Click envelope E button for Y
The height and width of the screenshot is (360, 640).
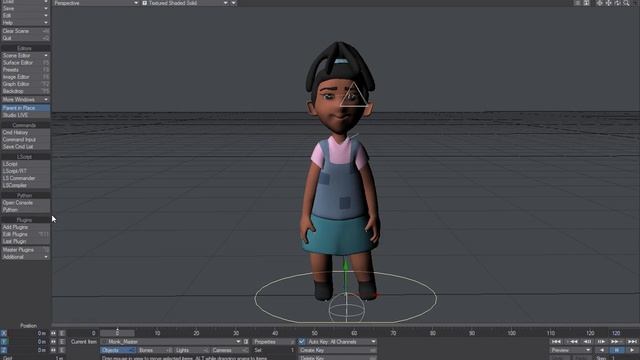[62, 342]
